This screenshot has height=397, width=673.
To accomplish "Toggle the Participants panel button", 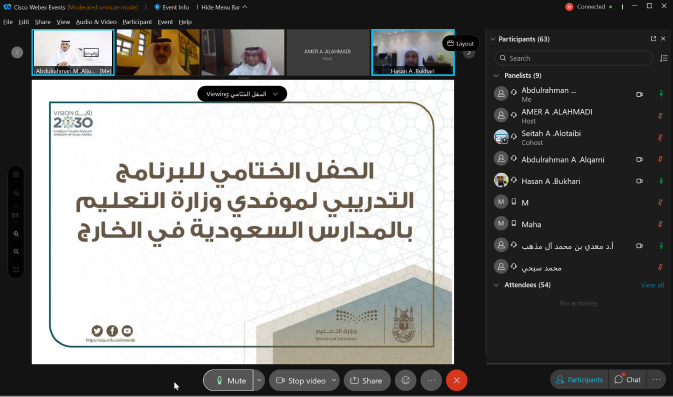I will [579, 379].
